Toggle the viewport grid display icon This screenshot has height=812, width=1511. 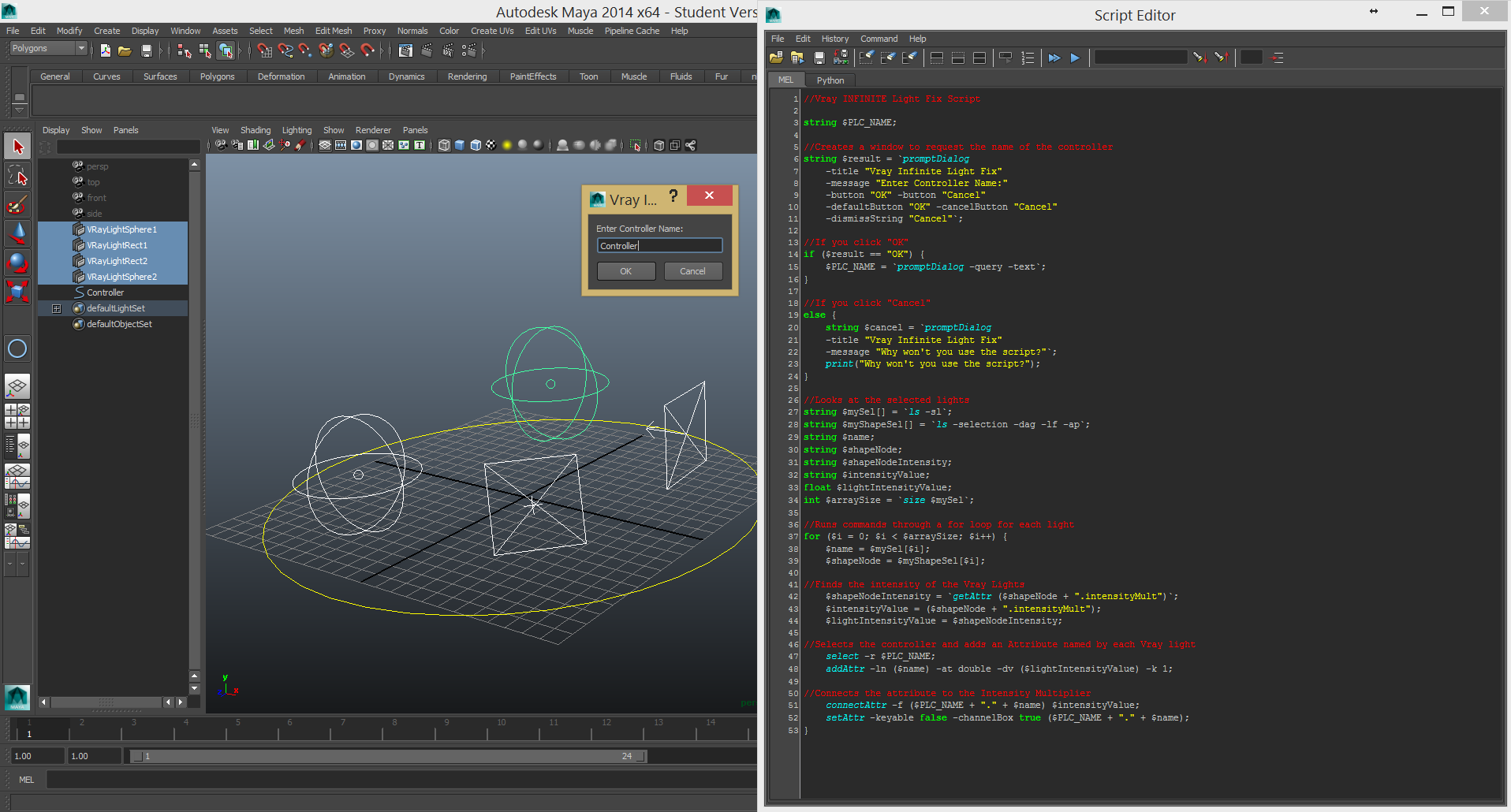[x=325, y=145]
